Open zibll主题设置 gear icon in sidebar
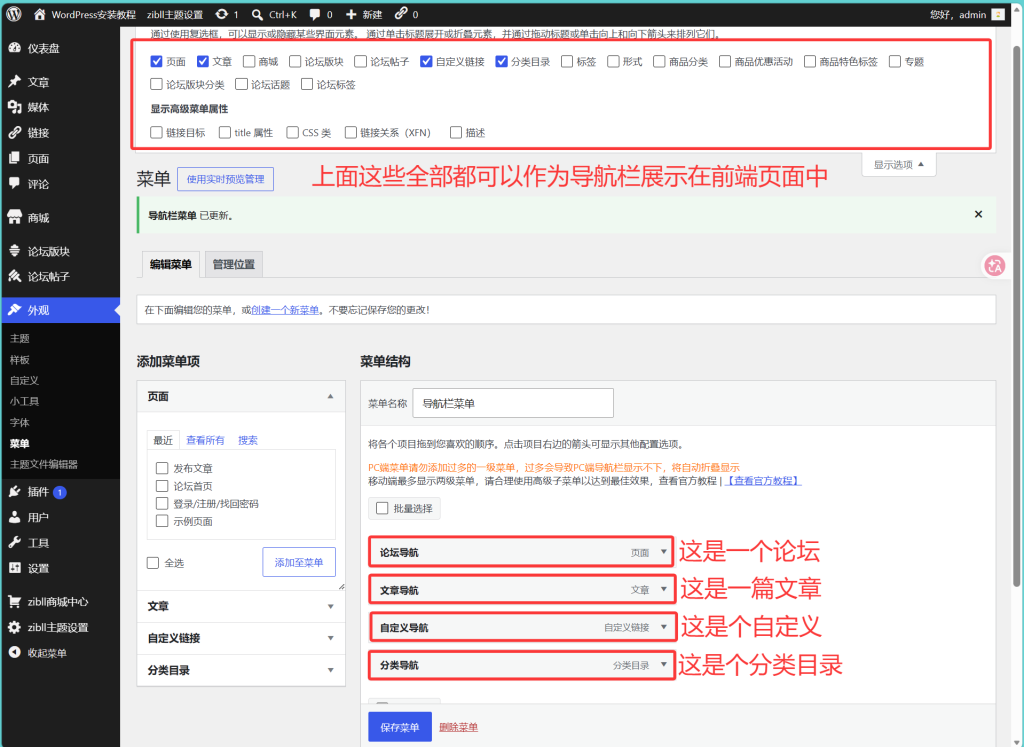 [x=14, y=627]
